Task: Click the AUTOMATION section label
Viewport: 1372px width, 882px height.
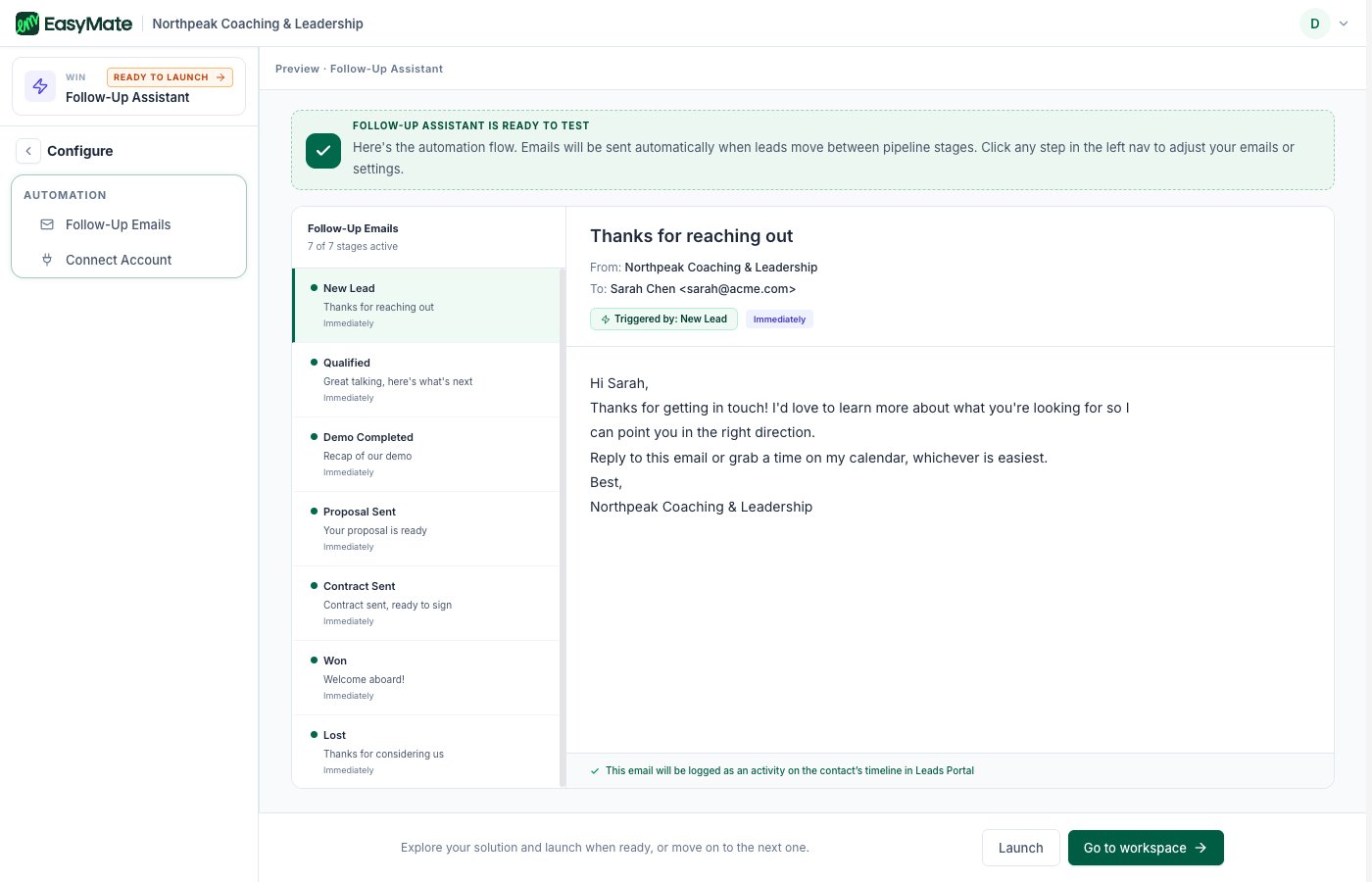Action: [65, 195]
